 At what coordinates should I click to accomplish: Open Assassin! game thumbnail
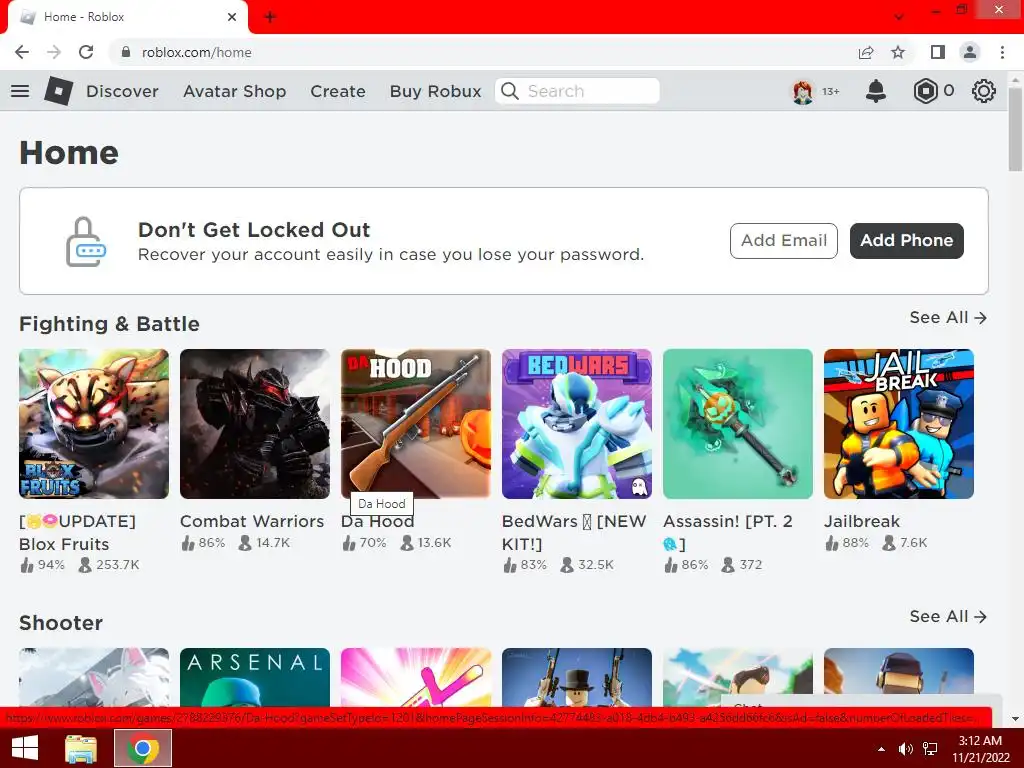click(x=738, y=424)
